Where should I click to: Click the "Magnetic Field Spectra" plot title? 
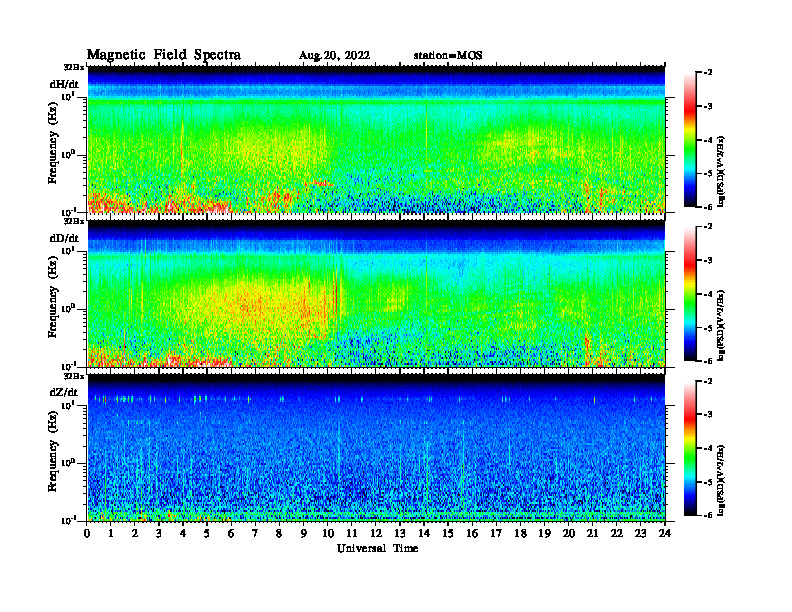coord(164,55)
